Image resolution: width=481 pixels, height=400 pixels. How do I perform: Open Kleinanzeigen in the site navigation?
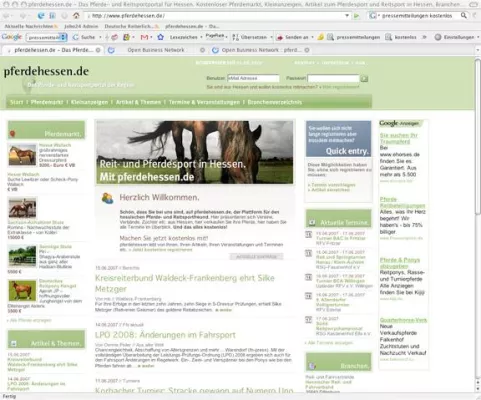pos(89,102)
